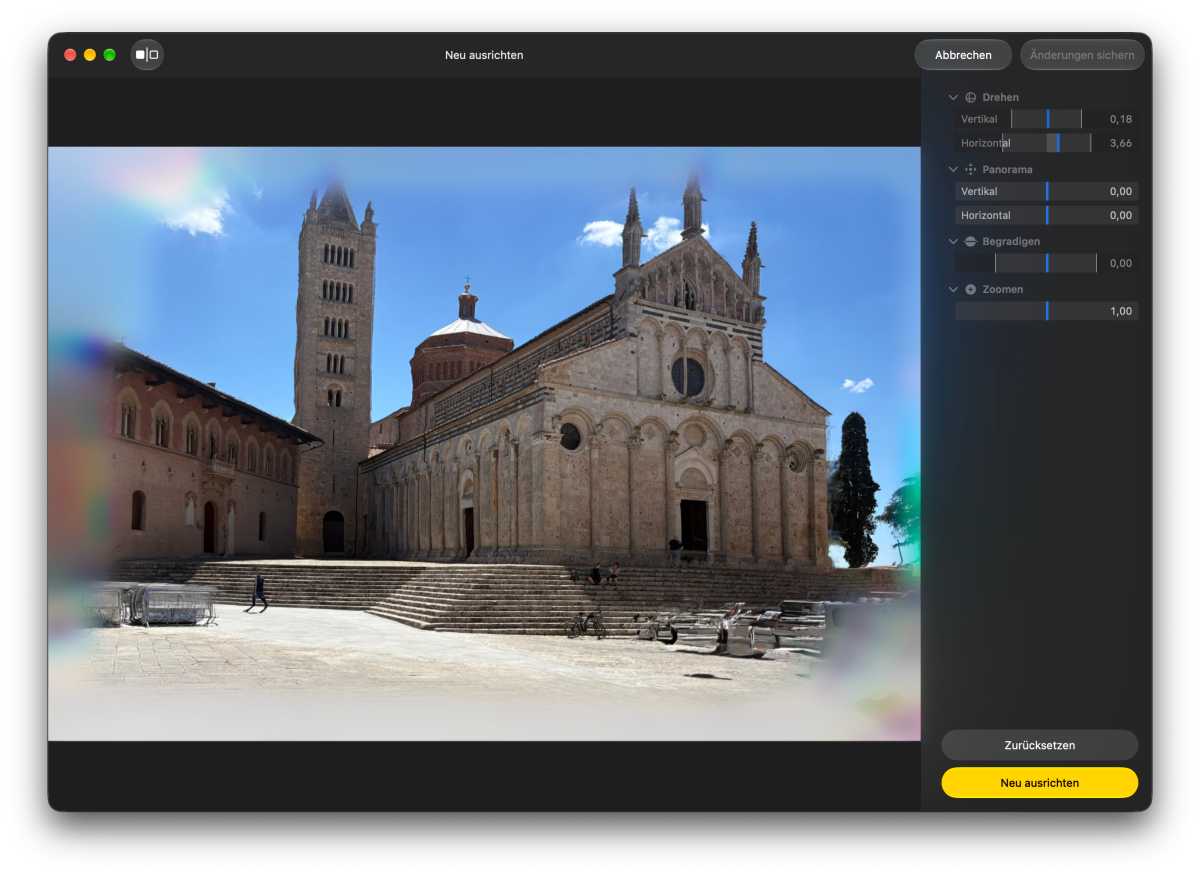Collapse the Begradigen section chevron
1200x875 pixels.
click(x=953, y=241)
